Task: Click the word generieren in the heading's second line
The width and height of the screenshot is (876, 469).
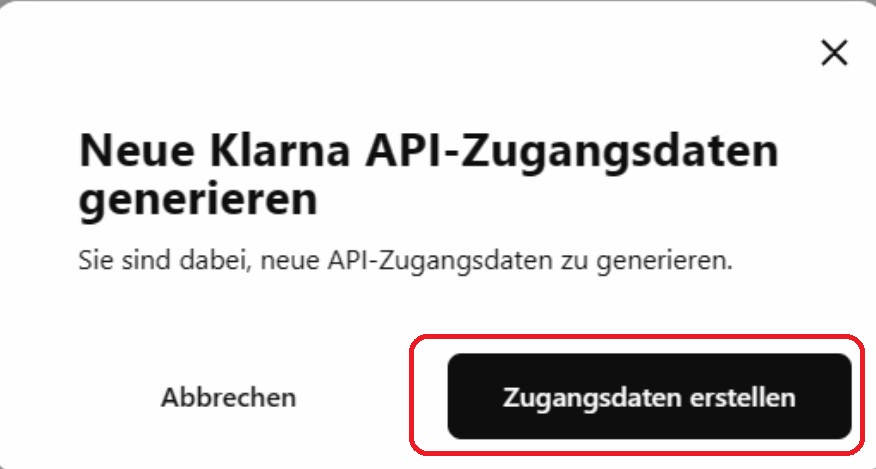Action: click(198, 200)
